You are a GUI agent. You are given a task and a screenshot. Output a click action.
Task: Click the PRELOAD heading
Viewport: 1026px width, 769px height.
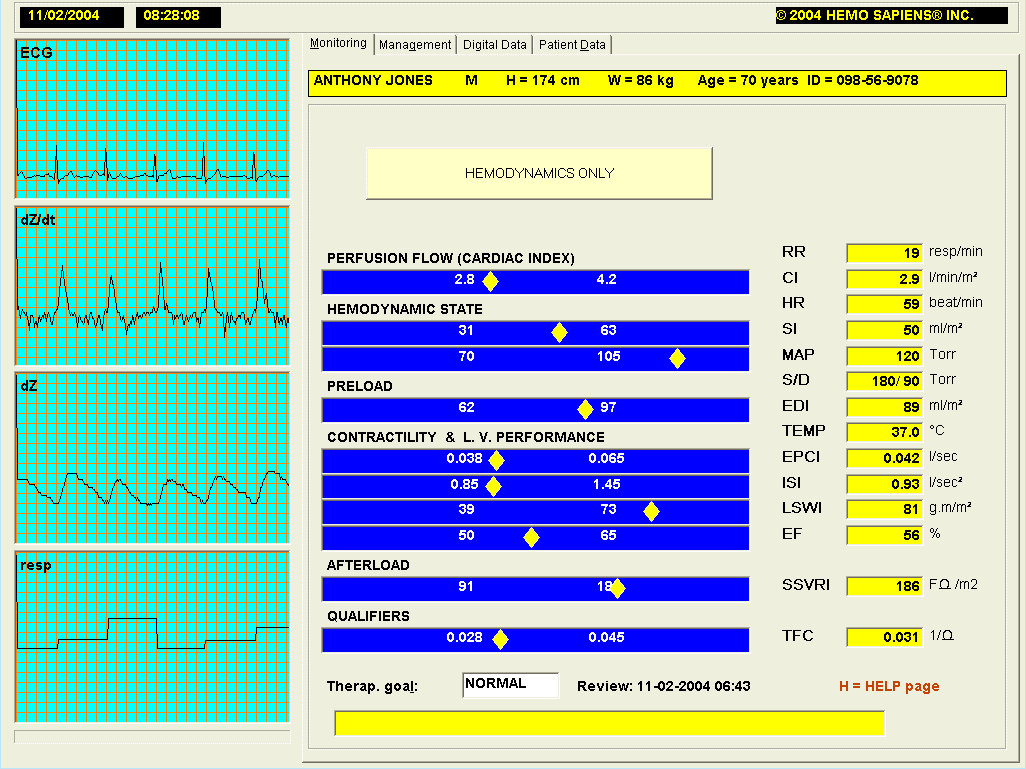(x=359, y=386)
